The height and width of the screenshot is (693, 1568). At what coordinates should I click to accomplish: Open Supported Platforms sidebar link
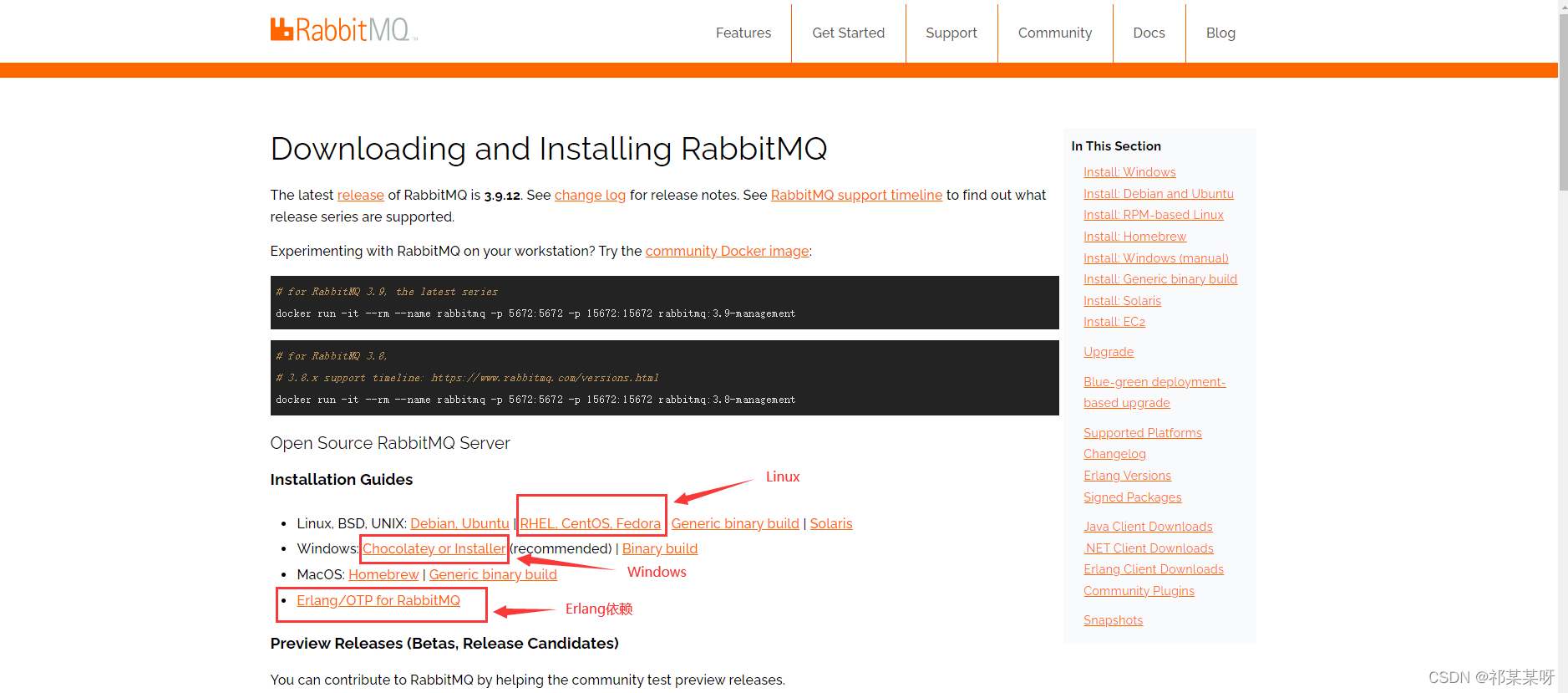pos(1143,433)
